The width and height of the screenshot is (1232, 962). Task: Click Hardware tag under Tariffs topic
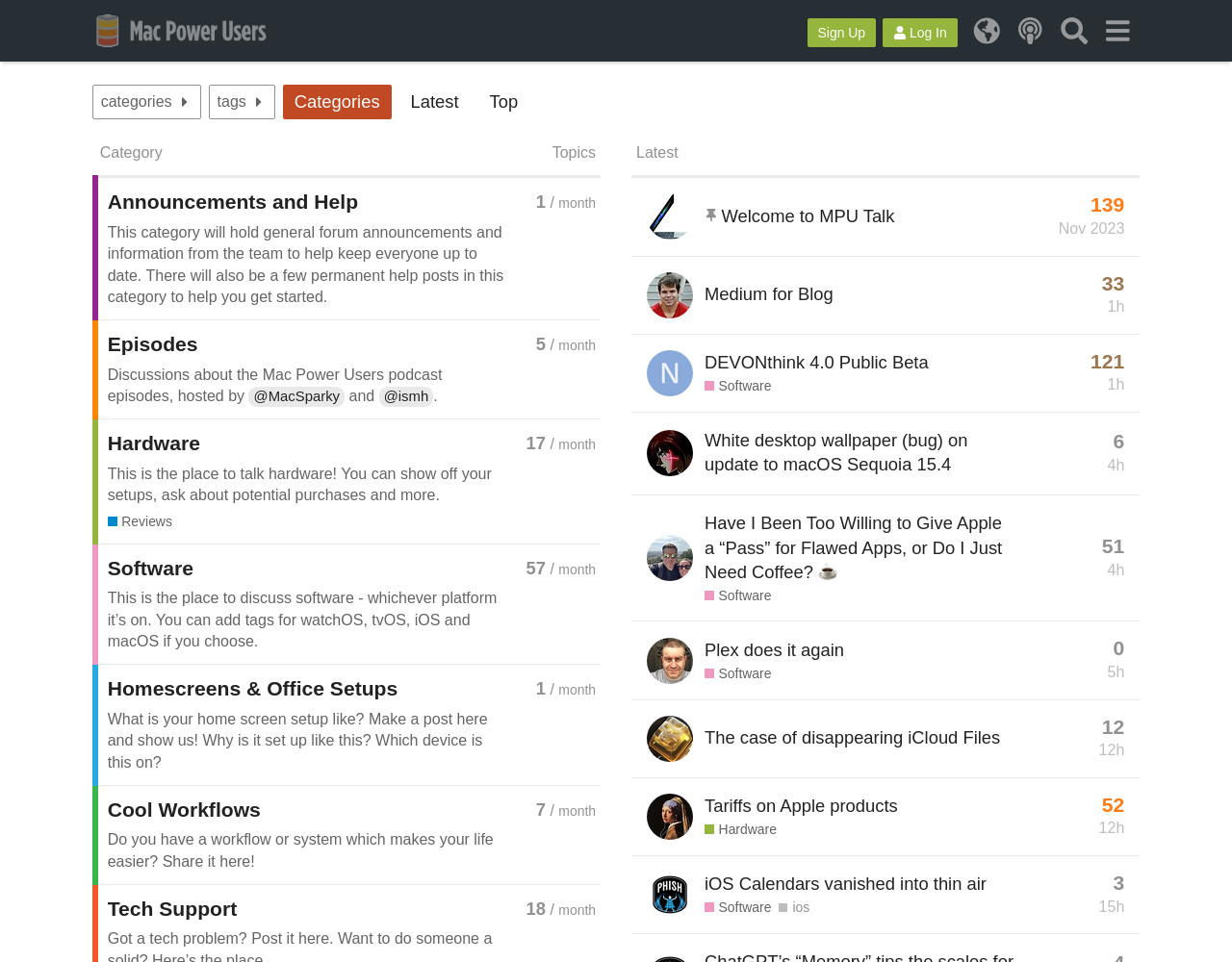pyautogui.click(x=740, y=829)
